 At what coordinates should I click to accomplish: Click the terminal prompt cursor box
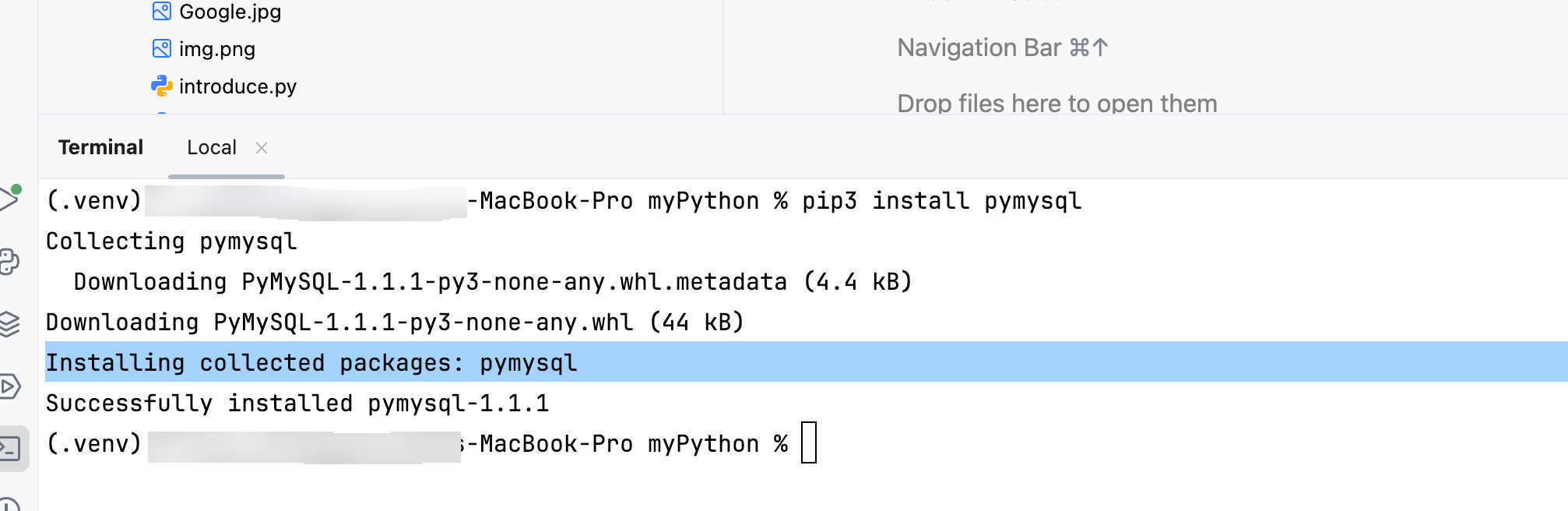(809, 442)
